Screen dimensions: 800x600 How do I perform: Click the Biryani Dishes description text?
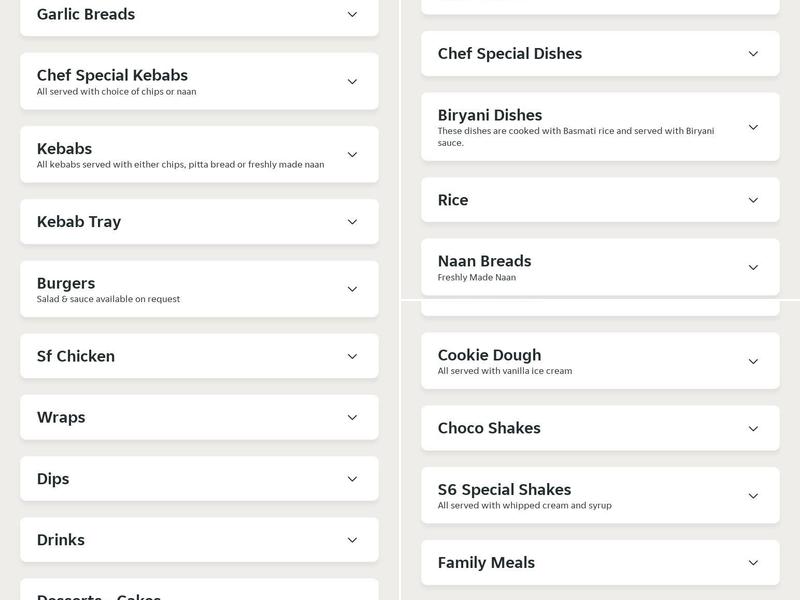click(x=575, y=135)
